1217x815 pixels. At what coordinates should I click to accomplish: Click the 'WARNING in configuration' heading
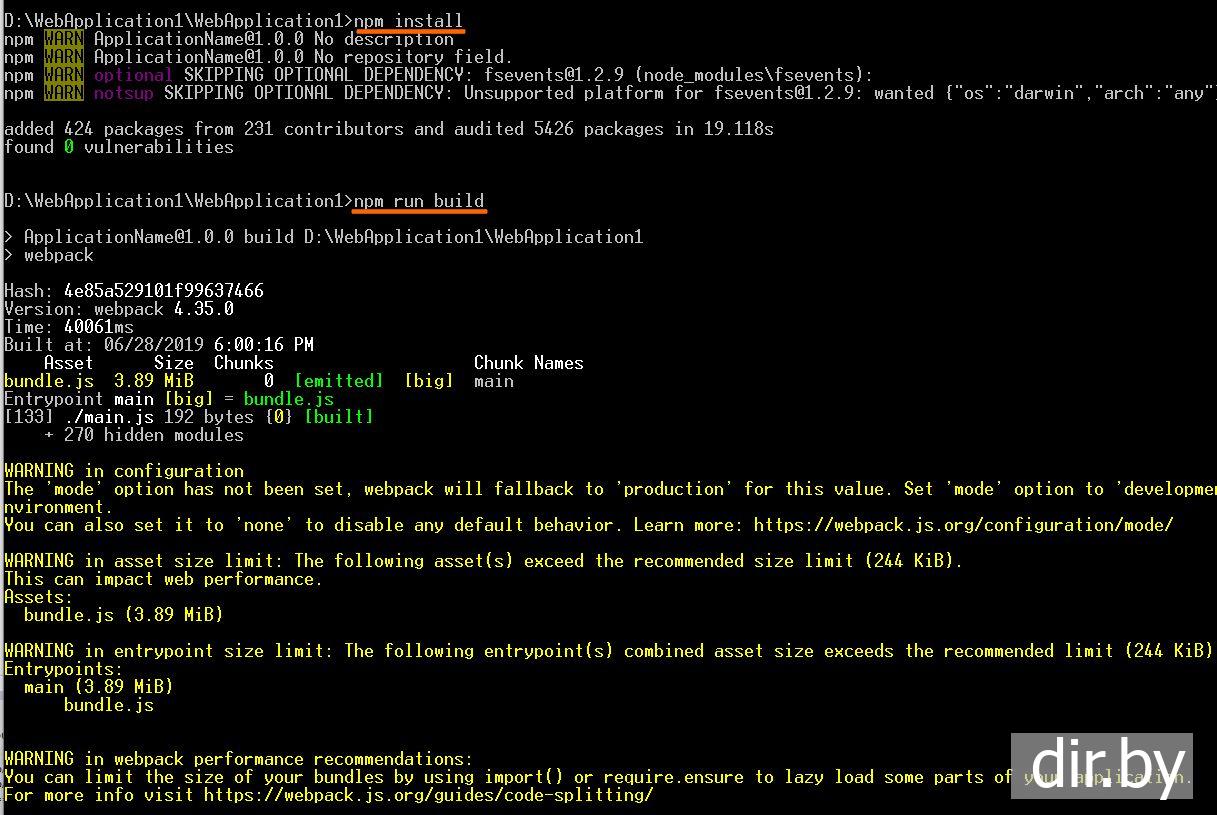tap(124, 471)
